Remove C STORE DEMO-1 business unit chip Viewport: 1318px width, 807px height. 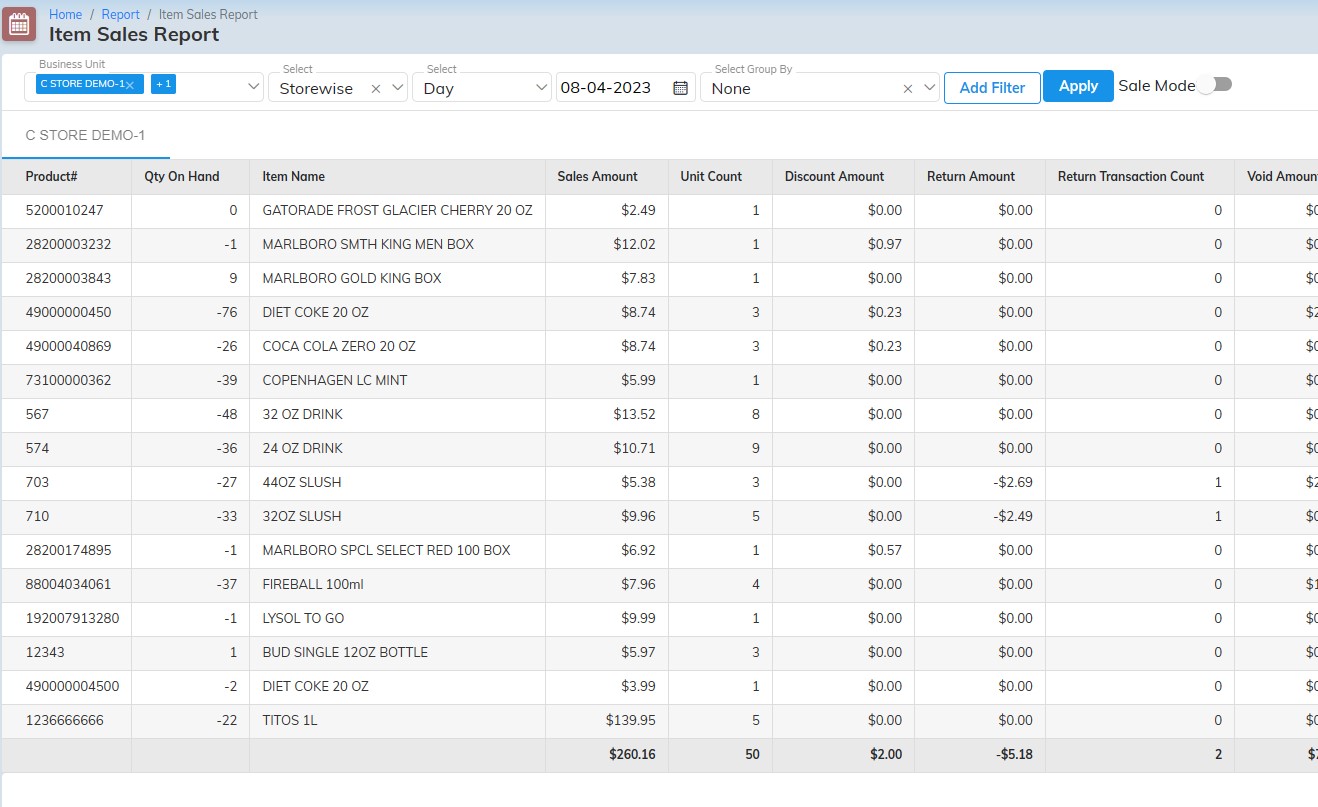pyautogui.click(x=130, y=85)
